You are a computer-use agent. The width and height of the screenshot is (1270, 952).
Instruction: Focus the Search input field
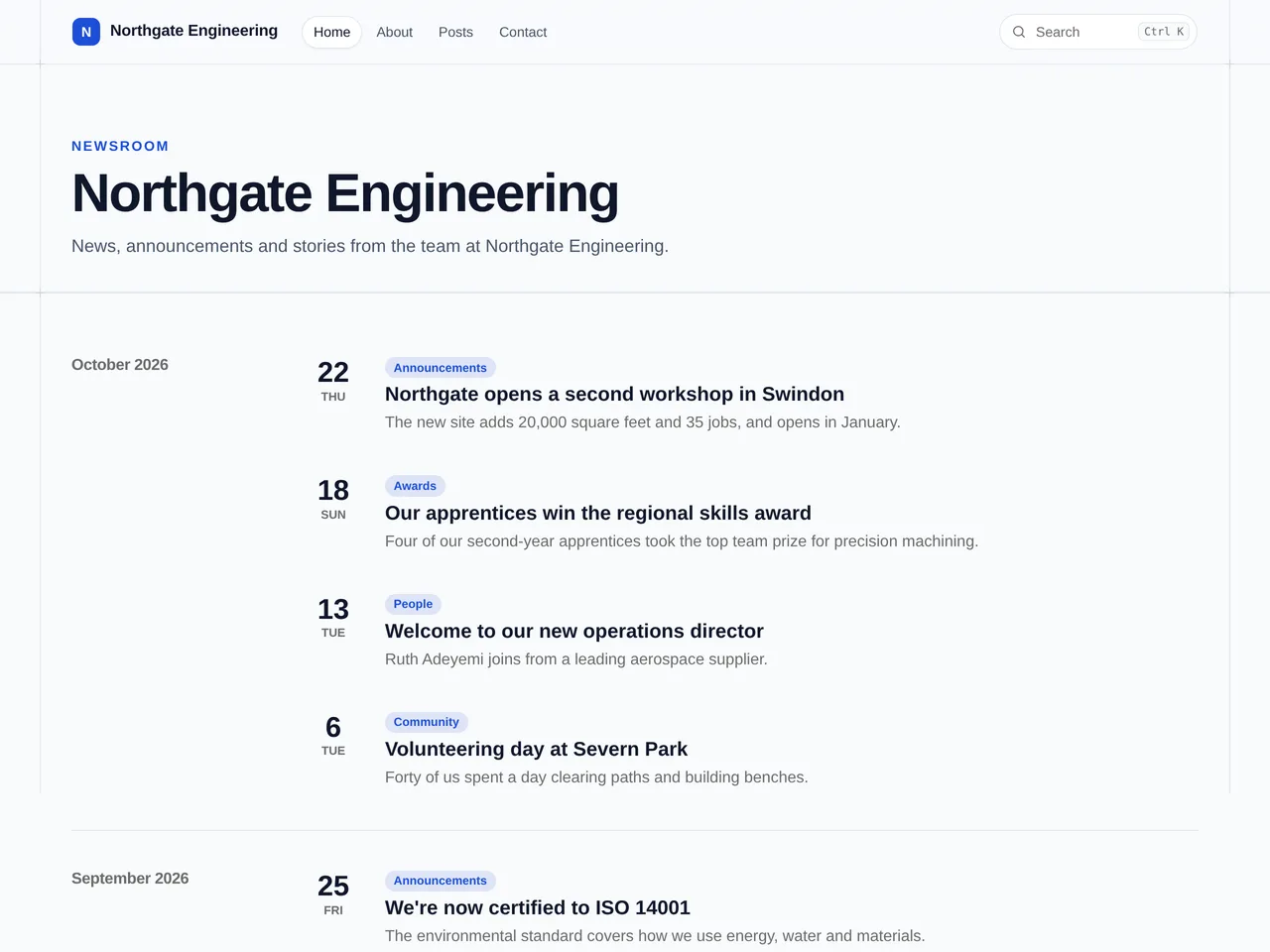pos(1098,32)
